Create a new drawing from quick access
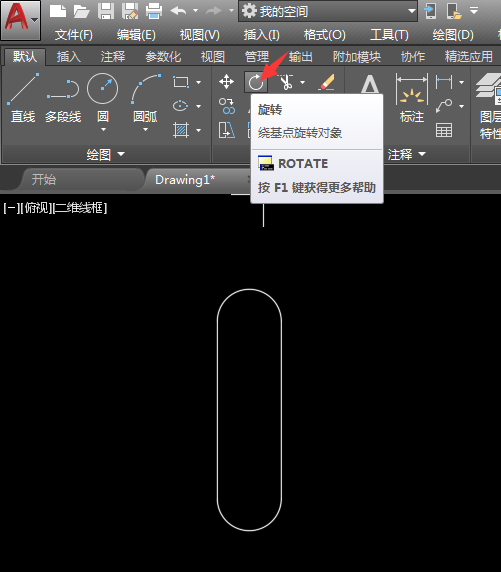Viewport: 501px width, 572px height. click(58, 11)
